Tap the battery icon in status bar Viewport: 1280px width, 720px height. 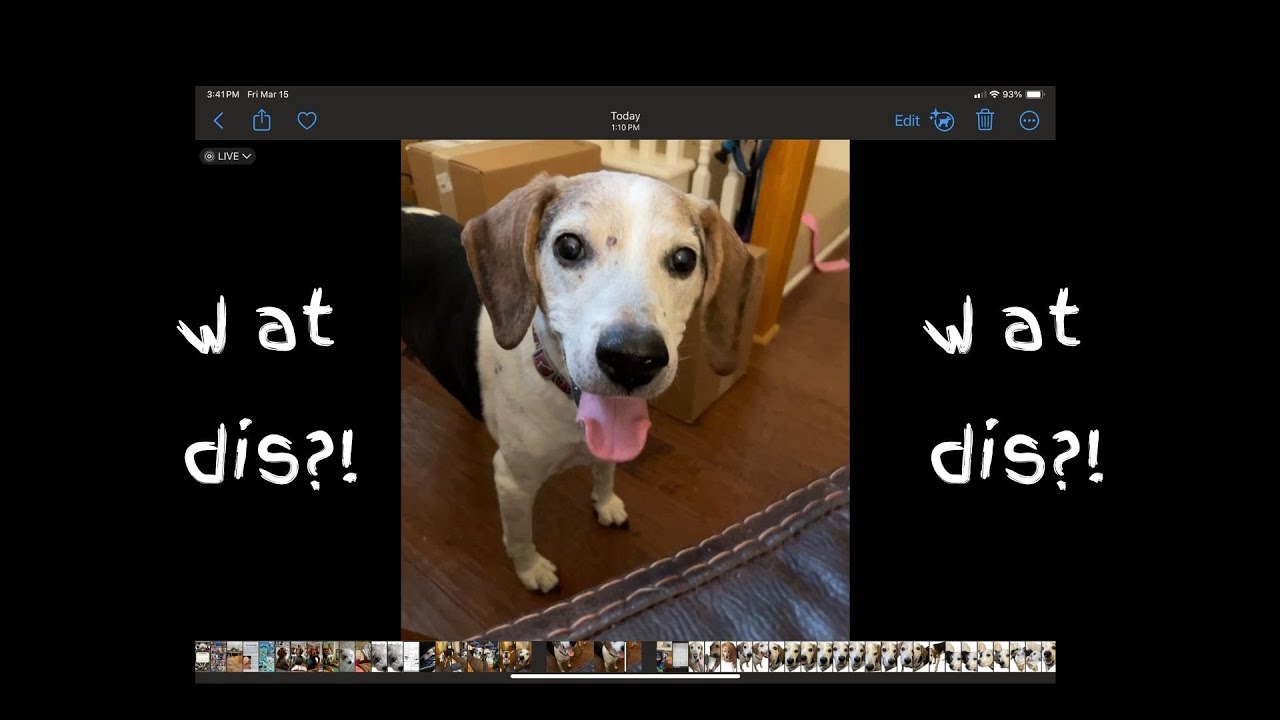click(1035, 94)
